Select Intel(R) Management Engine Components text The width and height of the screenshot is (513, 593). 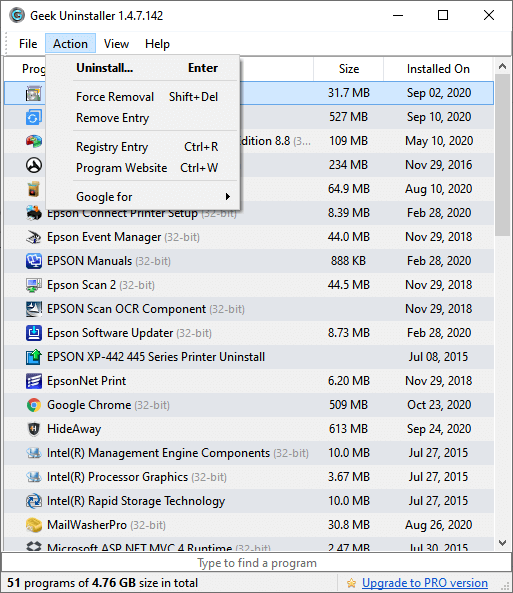click(x=178, y=453)
